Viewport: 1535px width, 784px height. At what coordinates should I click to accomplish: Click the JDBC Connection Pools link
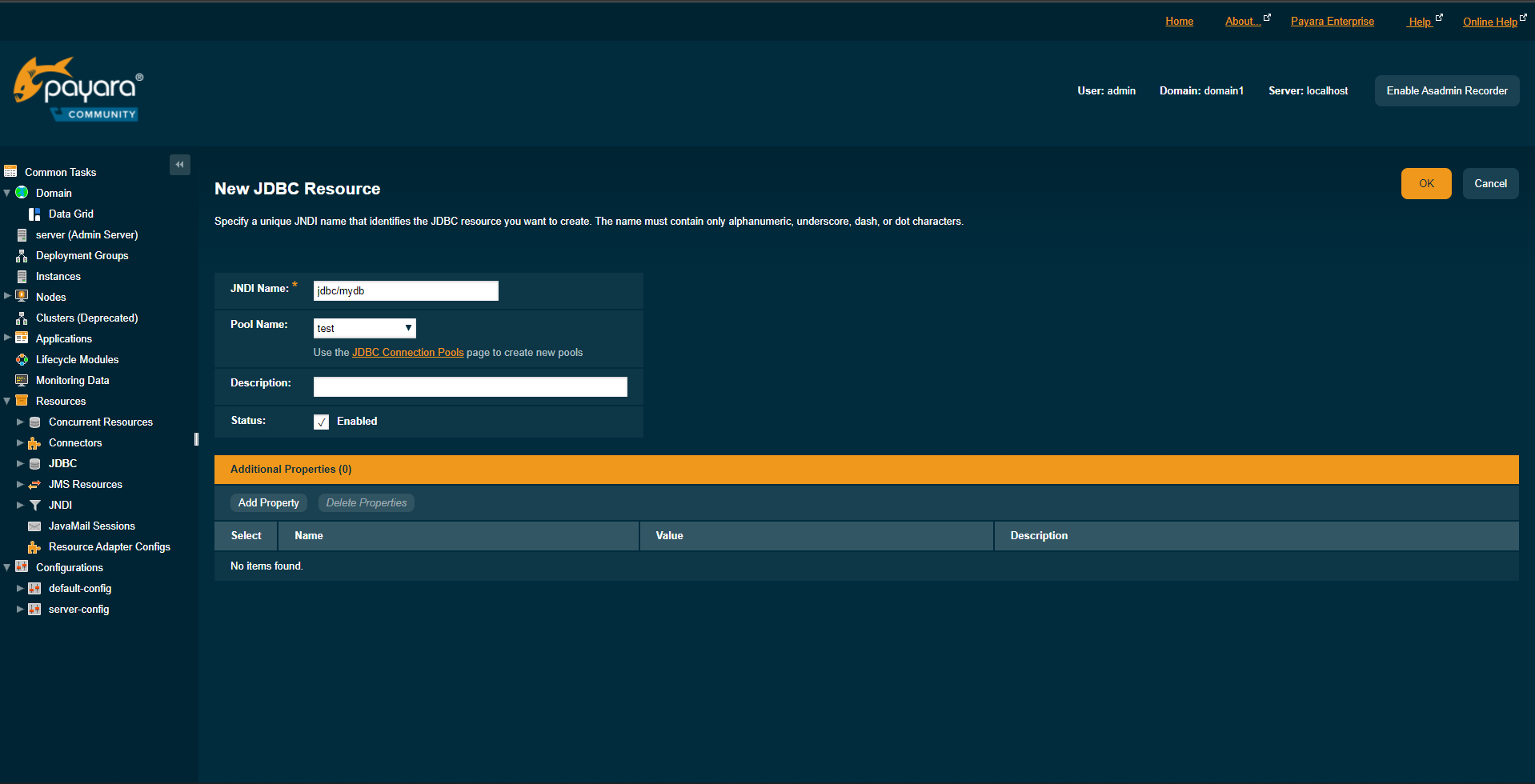pyautogui.click(x=407, y=352)
